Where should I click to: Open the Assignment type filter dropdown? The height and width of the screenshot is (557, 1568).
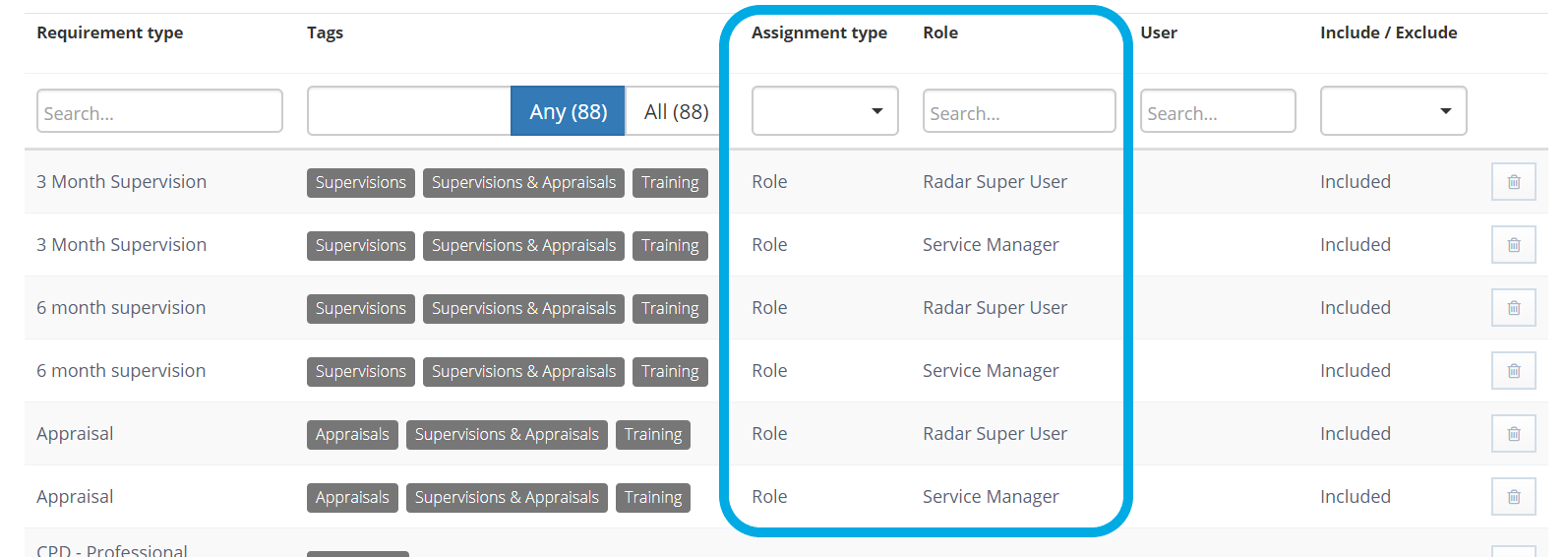[824, 111]
